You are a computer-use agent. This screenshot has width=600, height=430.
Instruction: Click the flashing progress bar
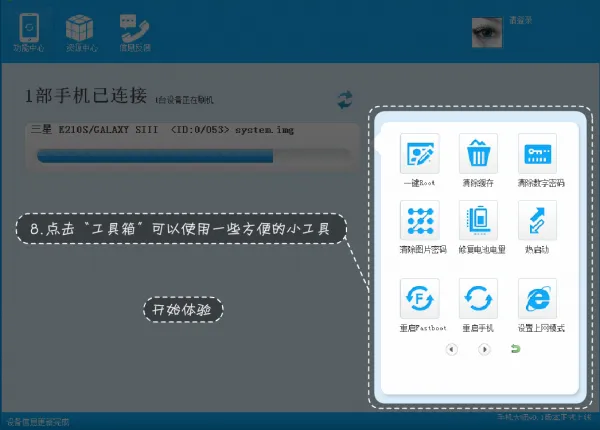(x=193, y=156)
